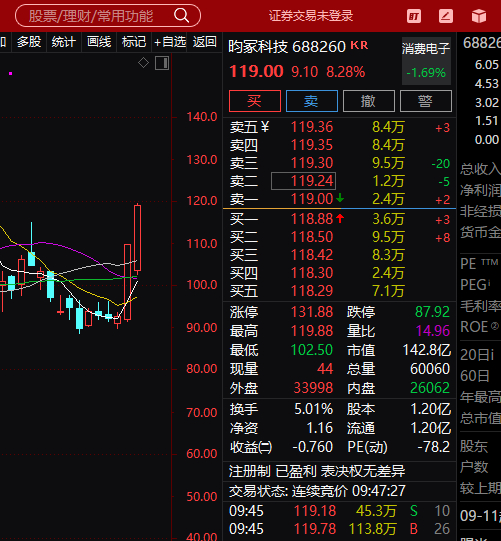Screen dimensions: 501x541
Task: Click the 量比 value 14.96
Action: (433, 331)
